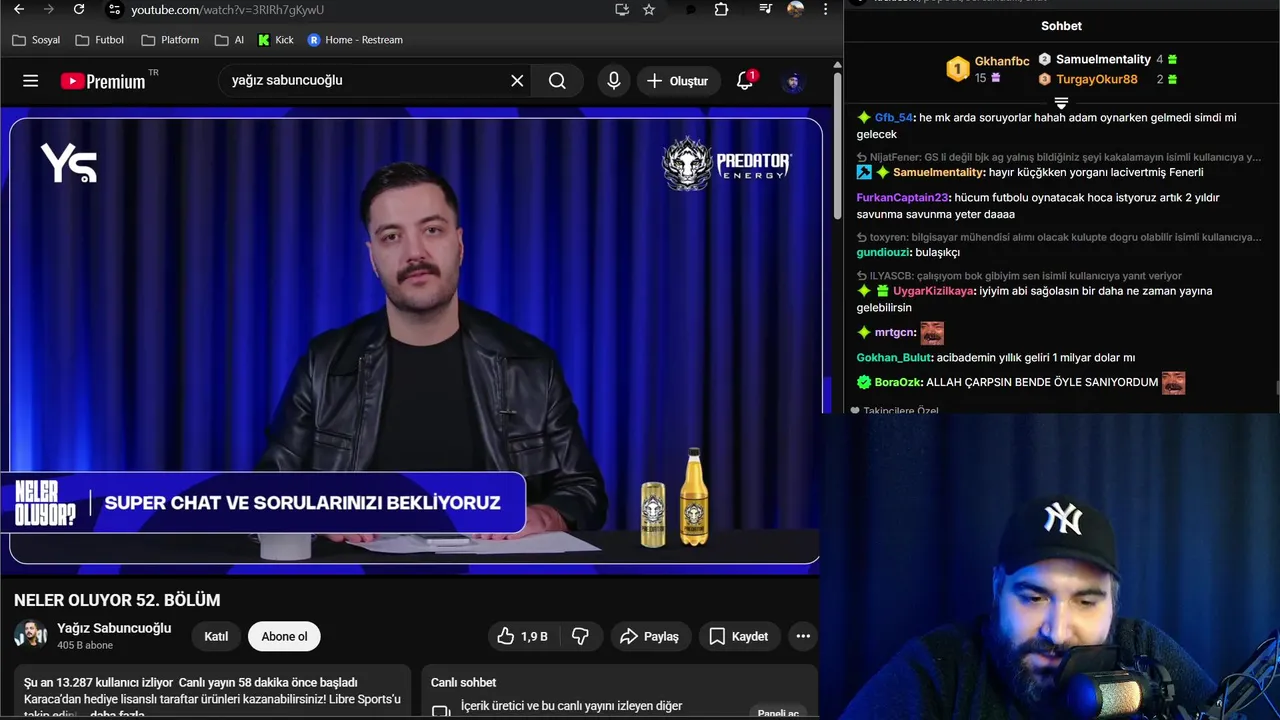This screenshot has width=1280, height=720.
Task: Click gundiouzi username in chat
Action: click(x=883, y=252)
